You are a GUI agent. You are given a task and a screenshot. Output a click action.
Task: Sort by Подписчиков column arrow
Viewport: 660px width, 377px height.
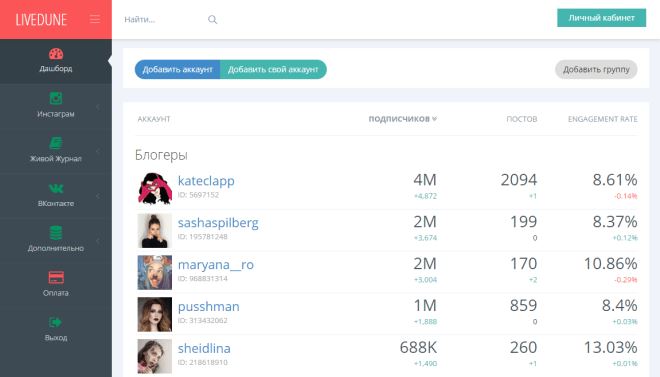pos(434,119)
